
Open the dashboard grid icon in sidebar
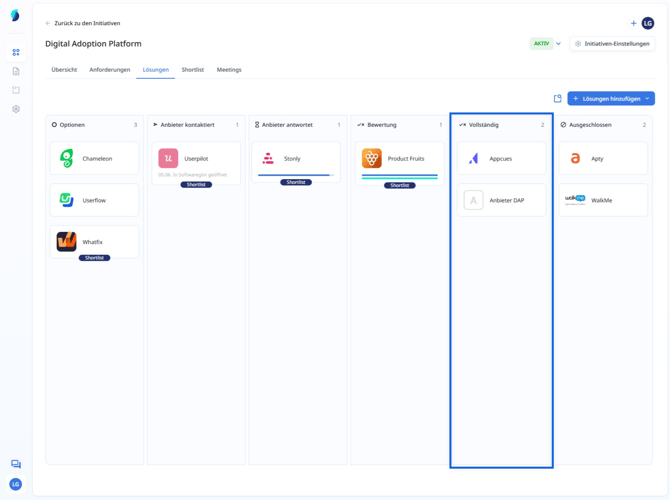16,52
